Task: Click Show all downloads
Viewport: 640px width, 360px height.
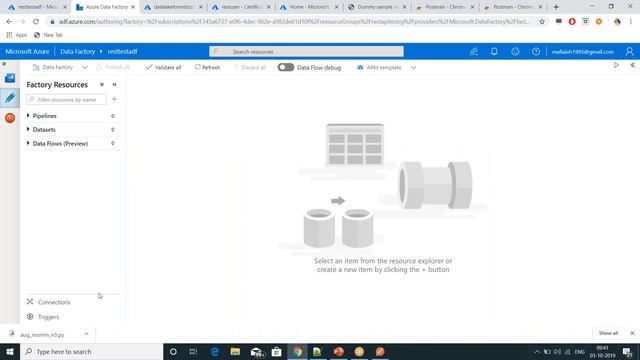Action: pyautogui.click(x=608, y=333)
